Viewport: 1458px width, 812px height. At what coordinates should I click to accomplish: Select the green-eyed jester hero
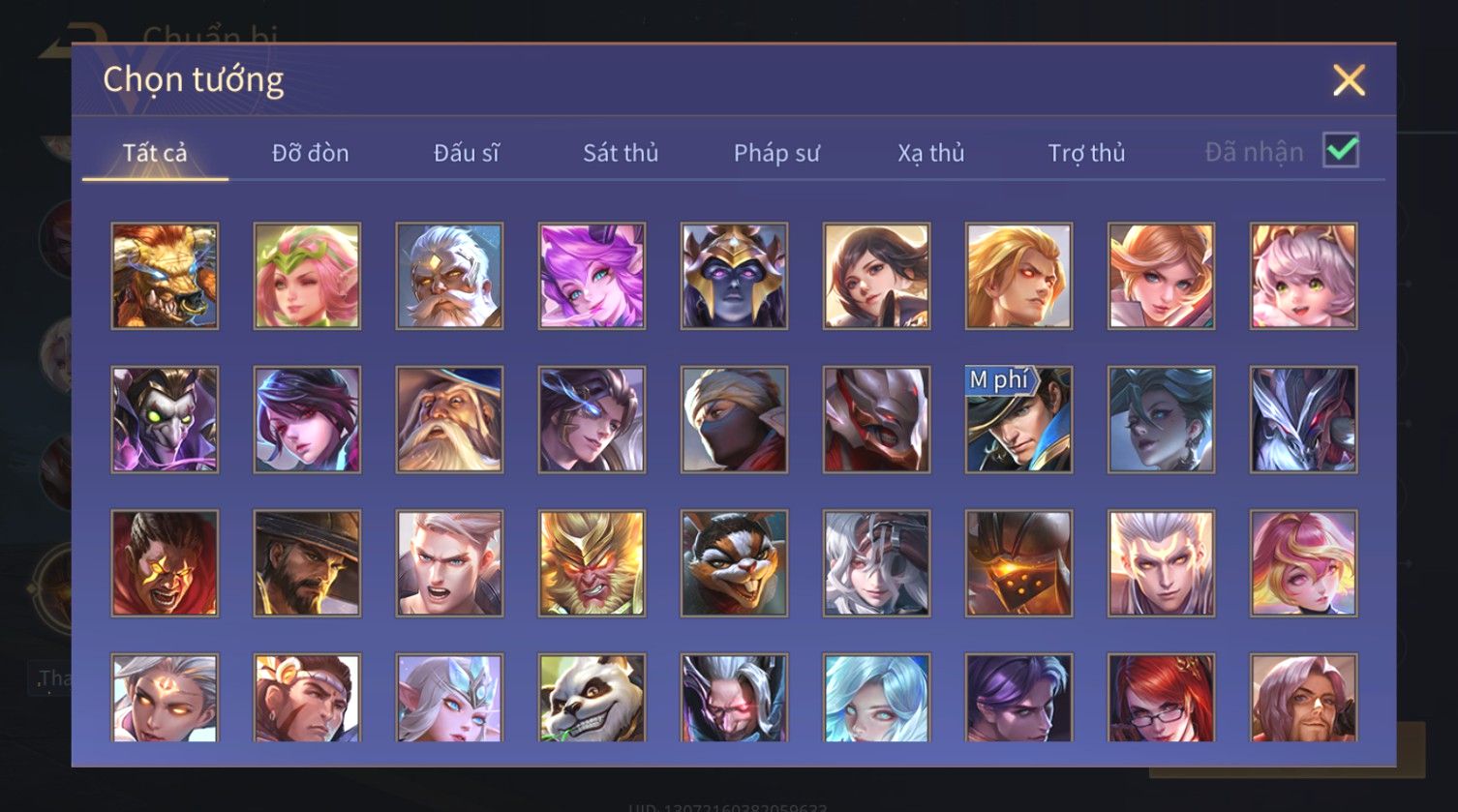pyautogui.click(x=165, y=419)
